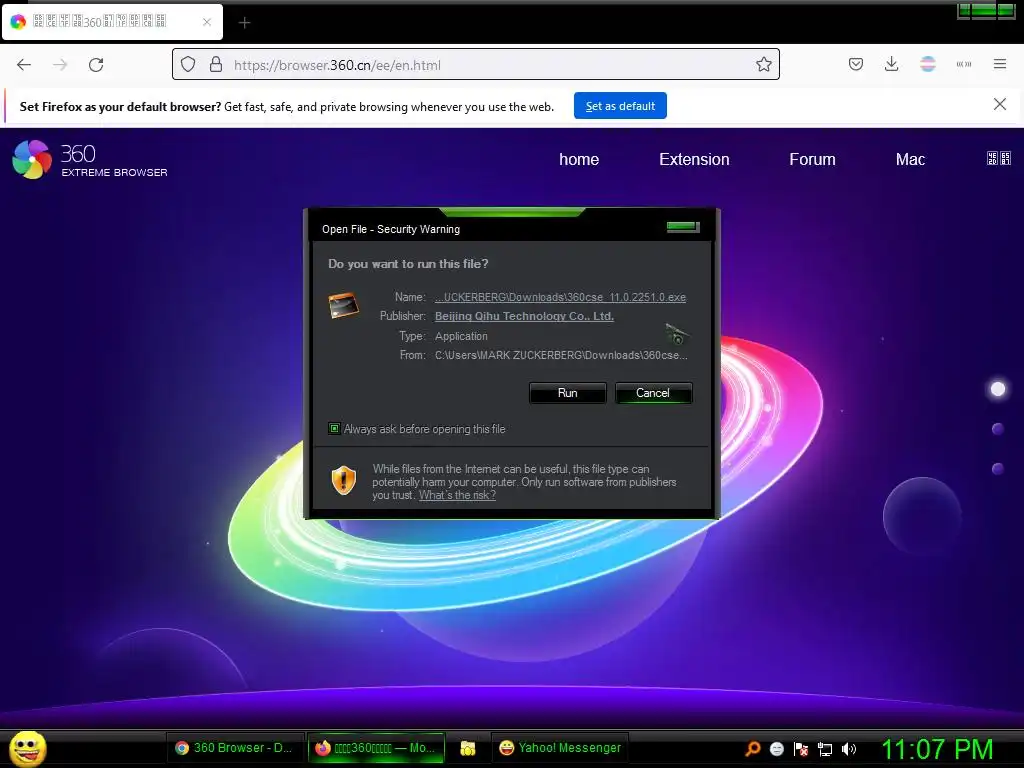Click the flag action center tray icon

(x=801, y=749)
